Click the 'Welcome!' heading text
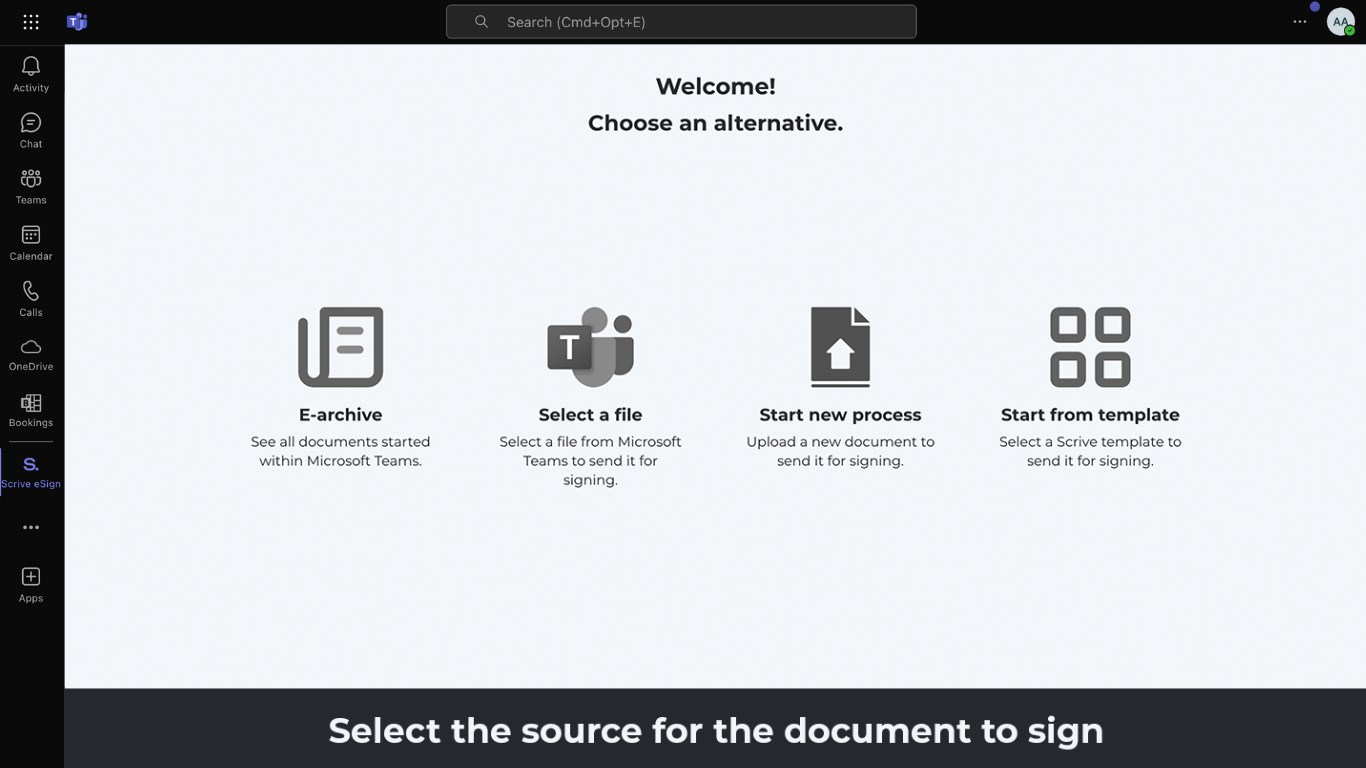The image size is (1366, 768). pyautogui.click(x=715, y=86)
